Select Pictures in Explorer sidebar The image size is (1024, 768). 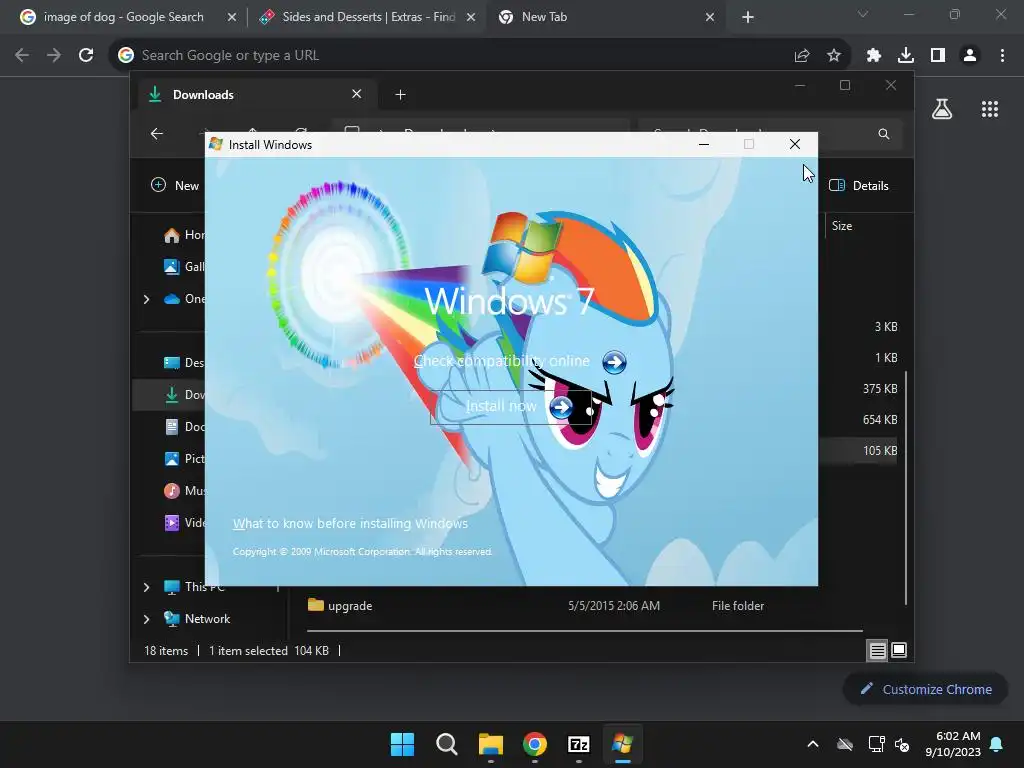(184, 459)
